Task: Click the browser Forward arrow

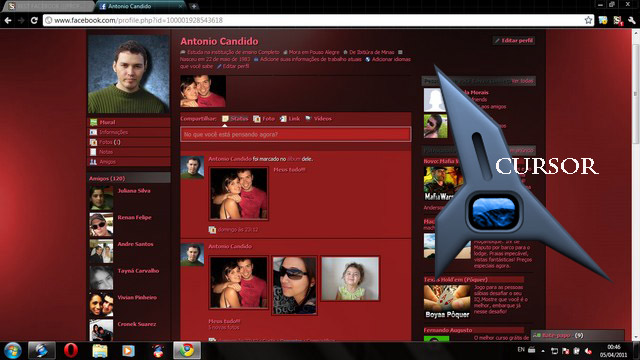Action: 21,20
